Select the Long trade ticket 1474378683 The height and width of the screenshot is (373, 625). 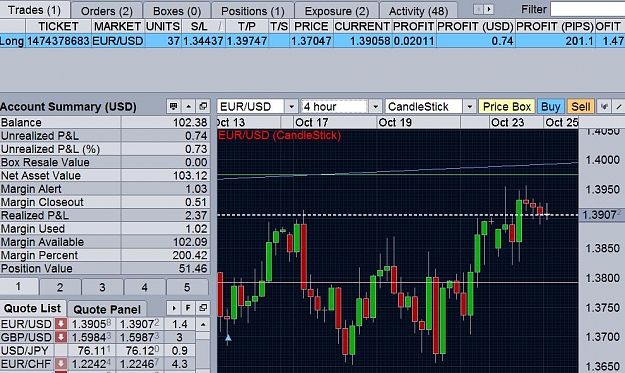(312, 41)
